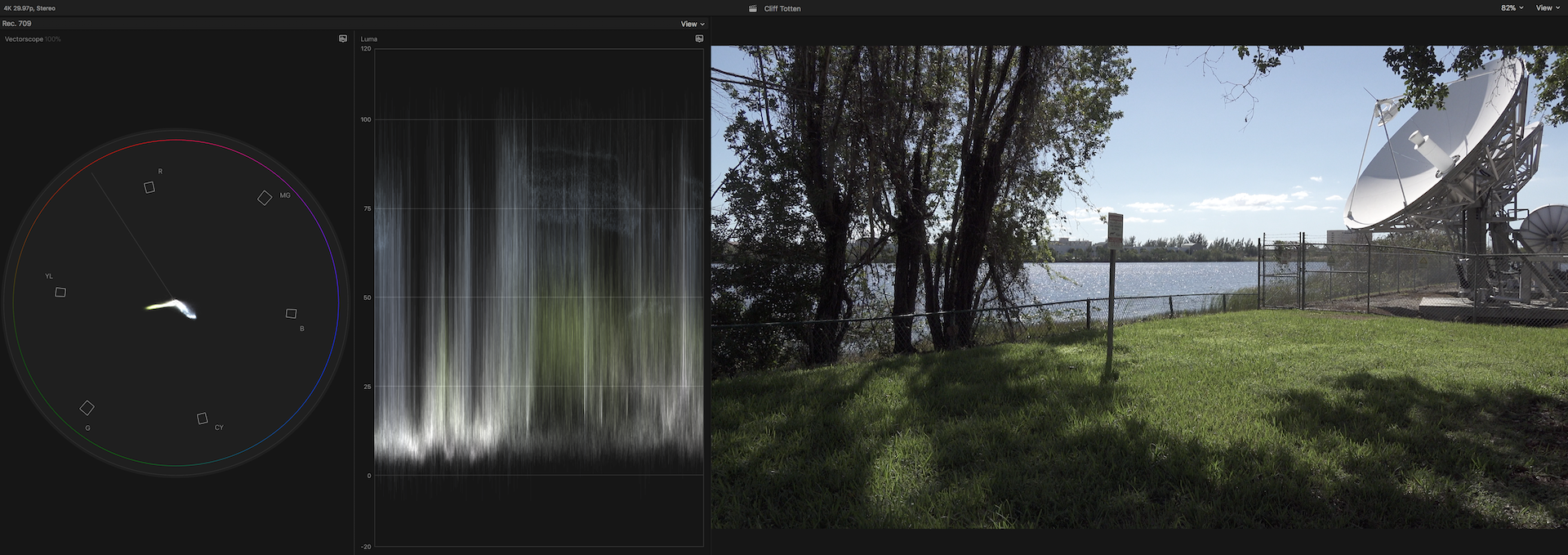Click the 100 gridline label on Luma scale
This screenshot has width=1568, height=555.
[x=366, y=119]
